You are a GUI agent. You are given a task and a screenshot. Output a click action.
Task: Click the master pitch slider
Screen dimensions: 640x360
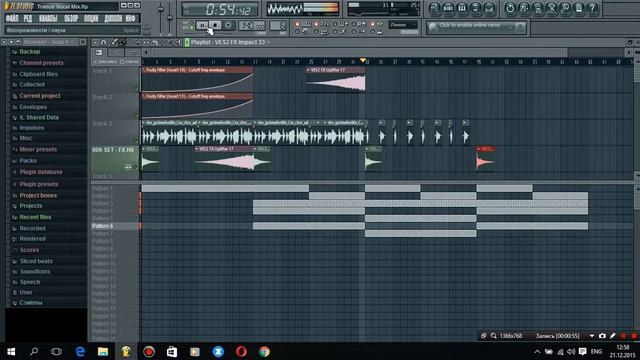click(x=170, y=18)
